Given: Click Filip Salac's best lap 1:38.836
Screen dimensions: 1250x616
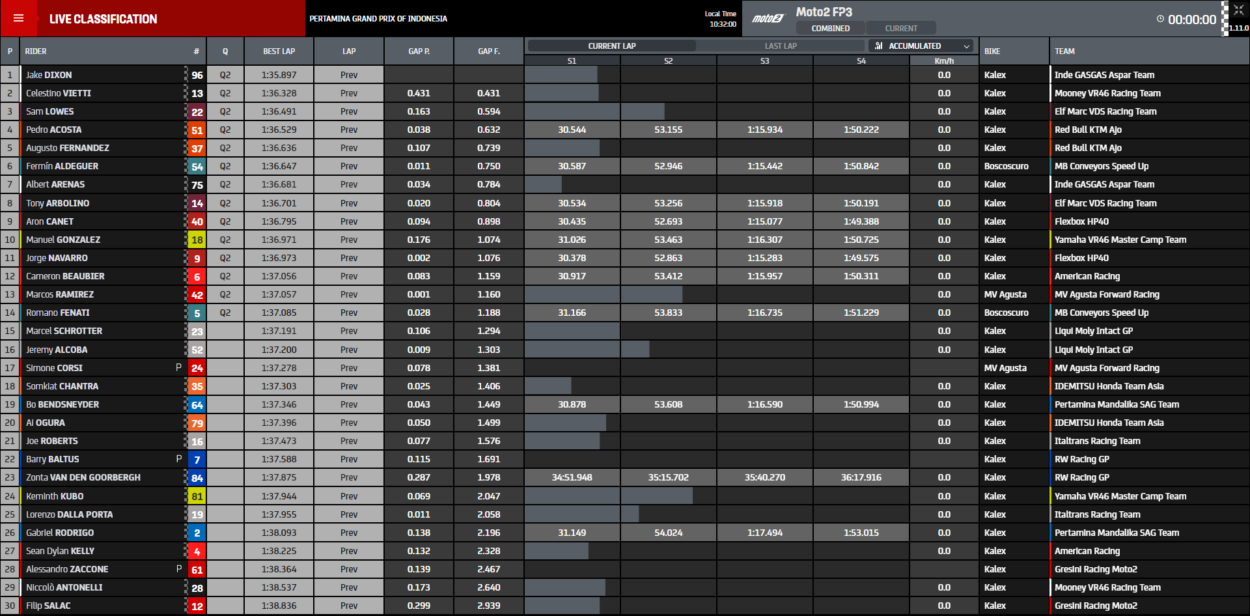Looking at the screenshot, I should coord(279,606).
